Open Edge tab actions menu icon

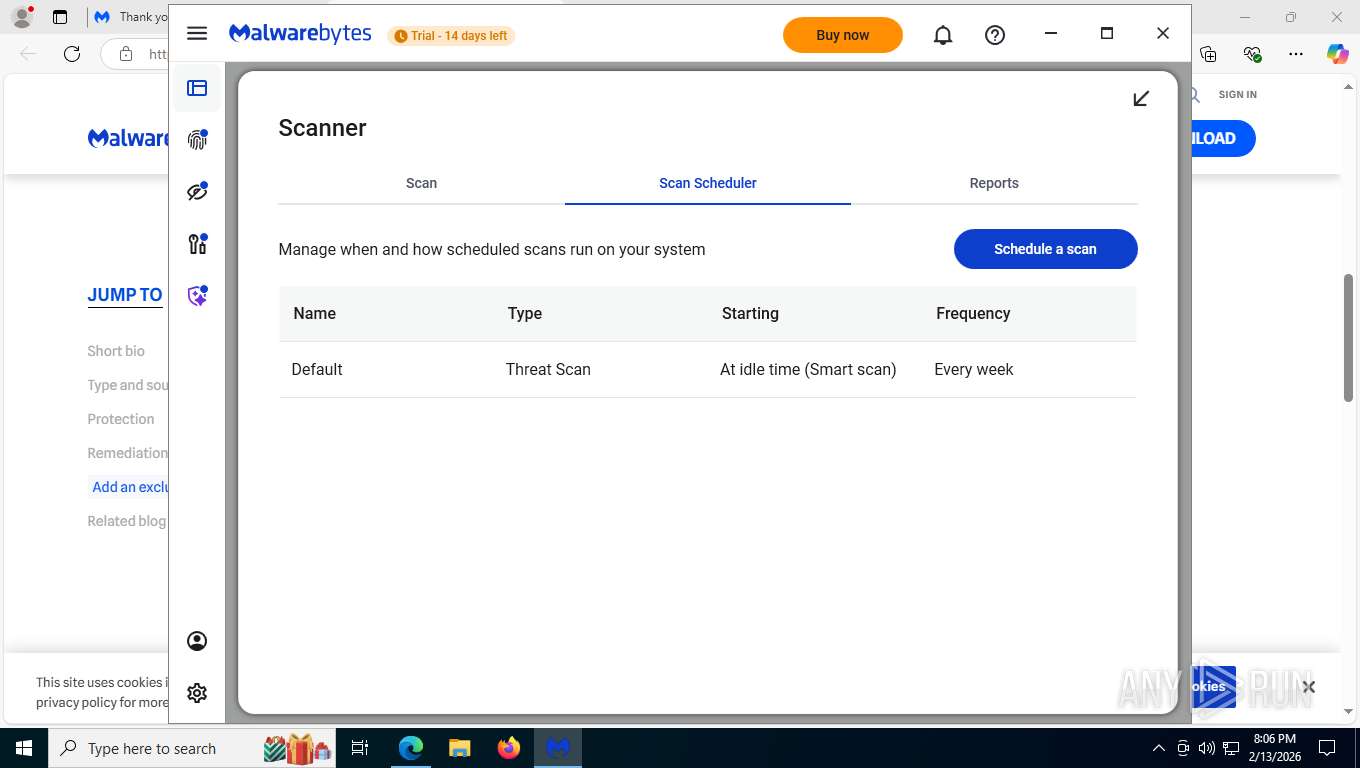pos(60,17)
